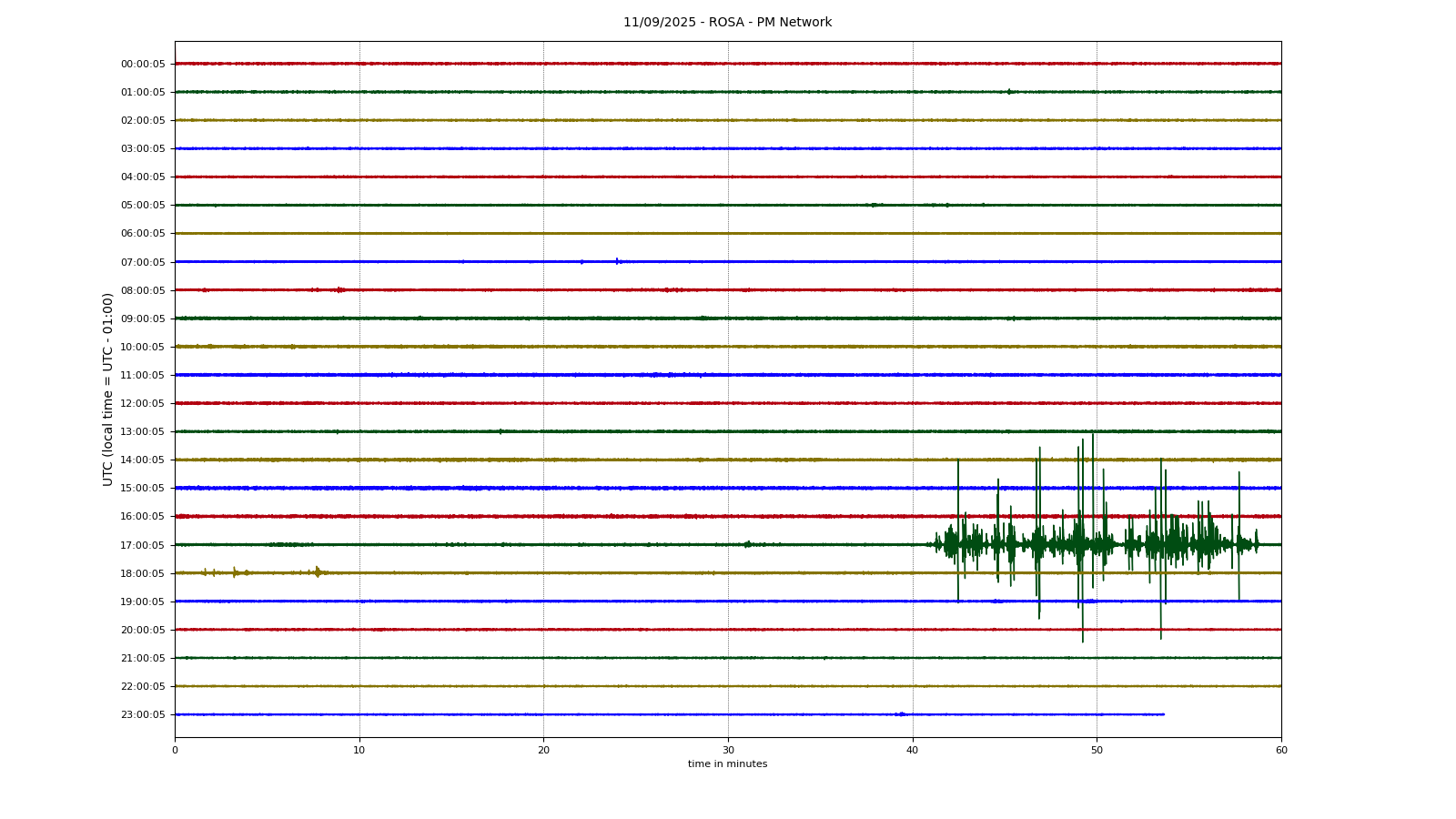This screenshot has width=1456, height=819.
Task: Click the plot title '11/09/2025 - ROSA - PM Network'
Action: (727, 23)
